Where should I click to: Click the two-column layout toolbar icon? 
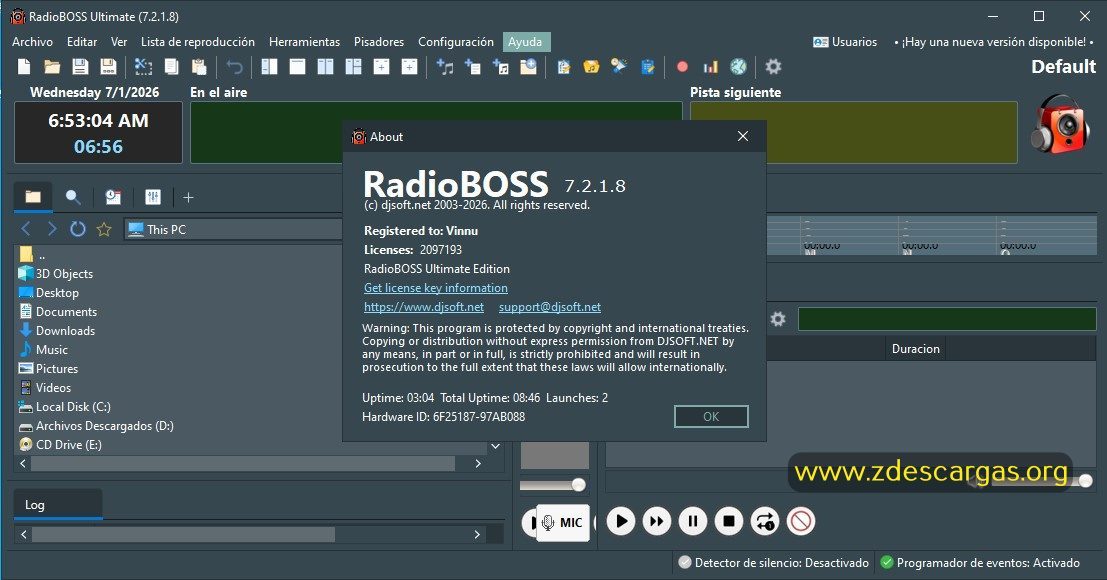tap(325, 67)
